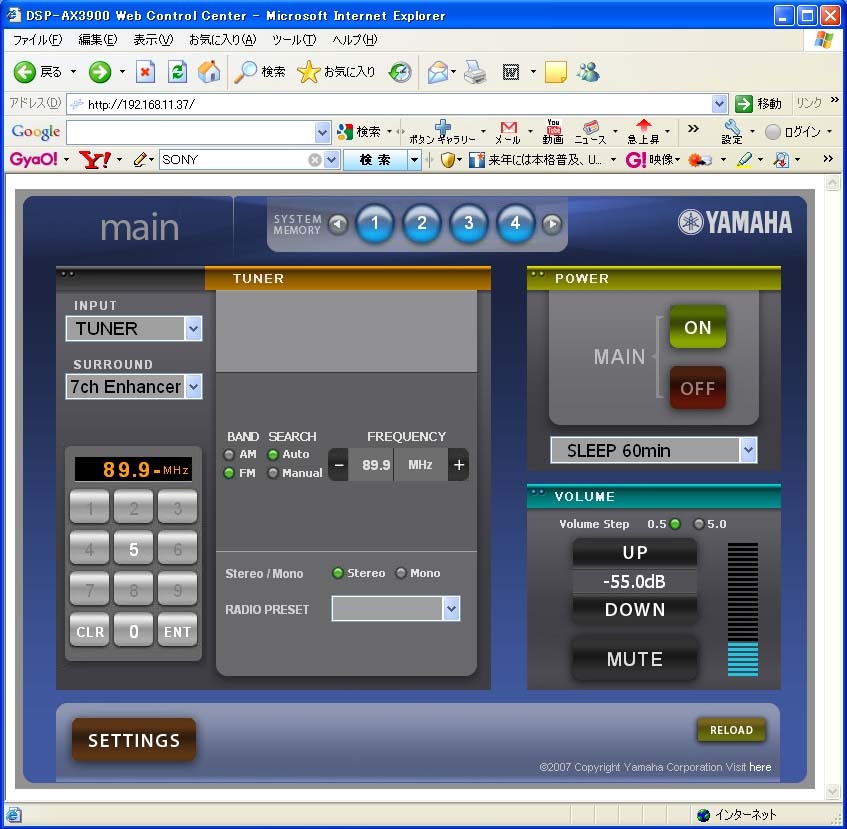Lower volume with the DOWN button

coord(635,610)
